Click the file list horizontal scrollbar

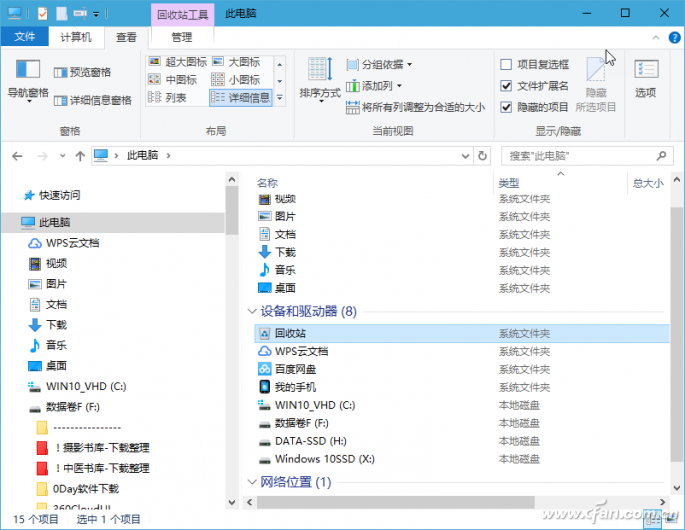pos(396,502)
